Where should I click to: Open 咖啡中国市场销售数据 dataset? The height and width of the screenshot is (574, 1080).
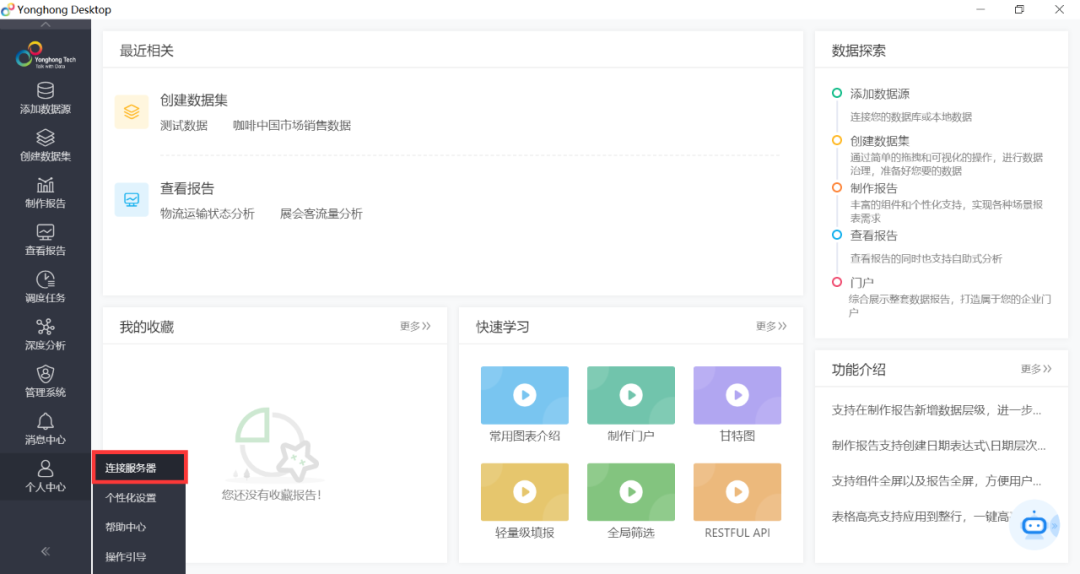pyautogui.click(x=292, y=125)
